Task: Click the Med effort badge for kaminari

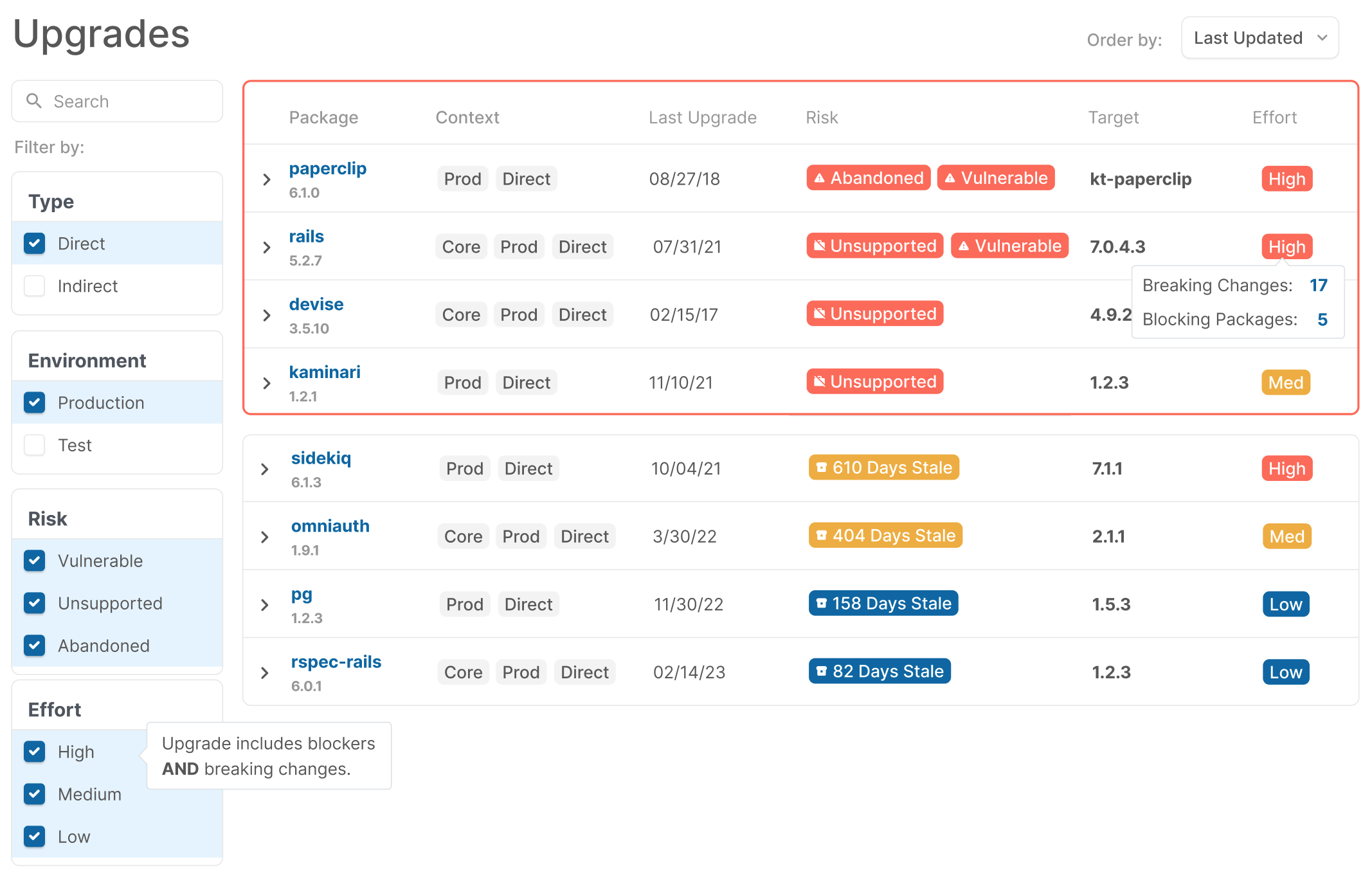Action: click(1285, 383)
